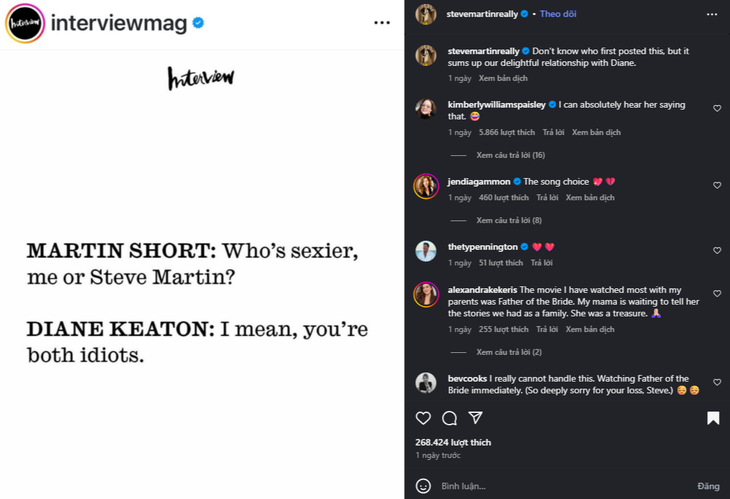Save the post with the bookmark icon
The height and width of the screenshot is (499, 730).
click(x=713, y=418)
